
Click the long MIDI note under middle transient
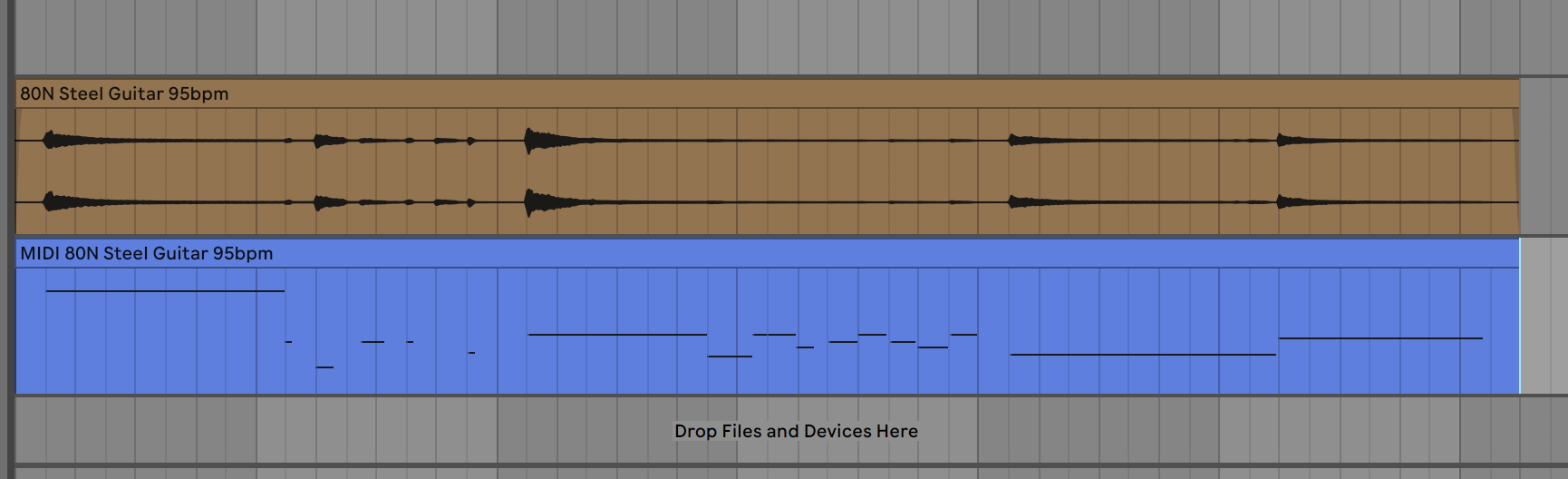point(616,335)
